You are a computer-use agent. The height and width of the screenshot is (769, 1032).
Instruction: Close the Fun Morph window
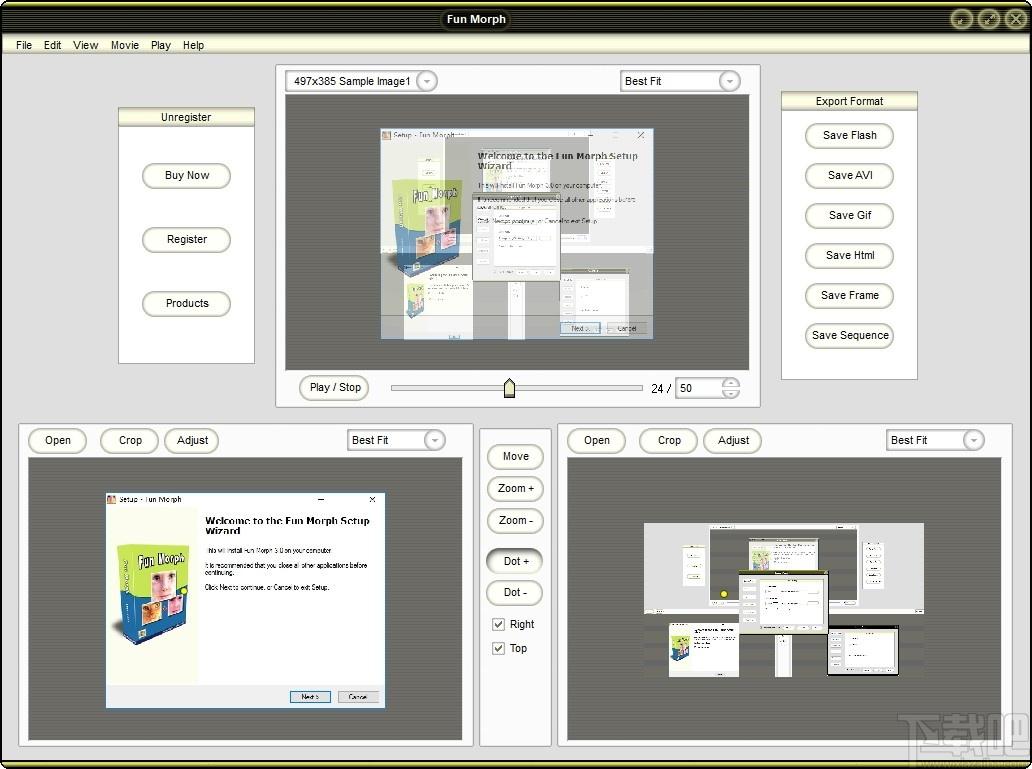point(1016,19)
